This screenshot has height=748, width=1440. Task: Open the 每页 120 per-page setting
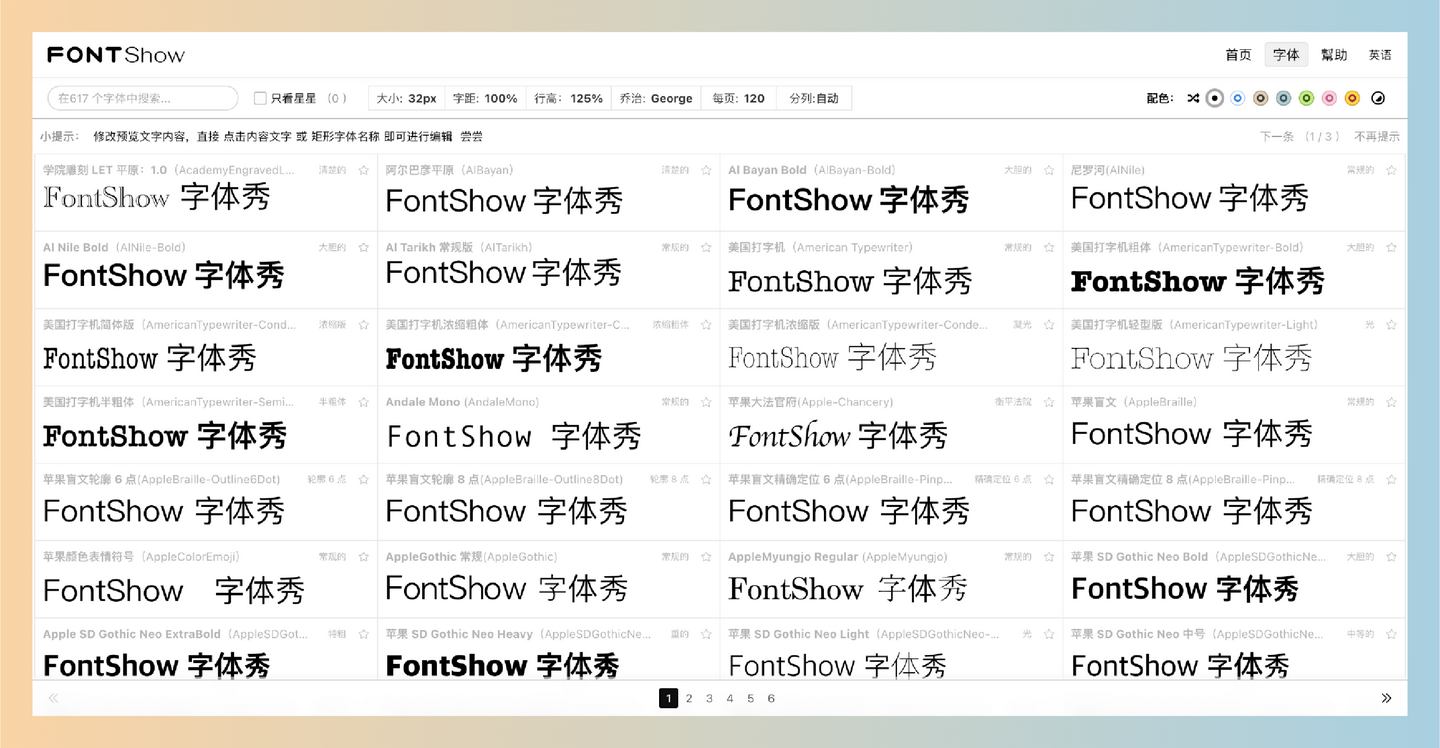point(738,98)
